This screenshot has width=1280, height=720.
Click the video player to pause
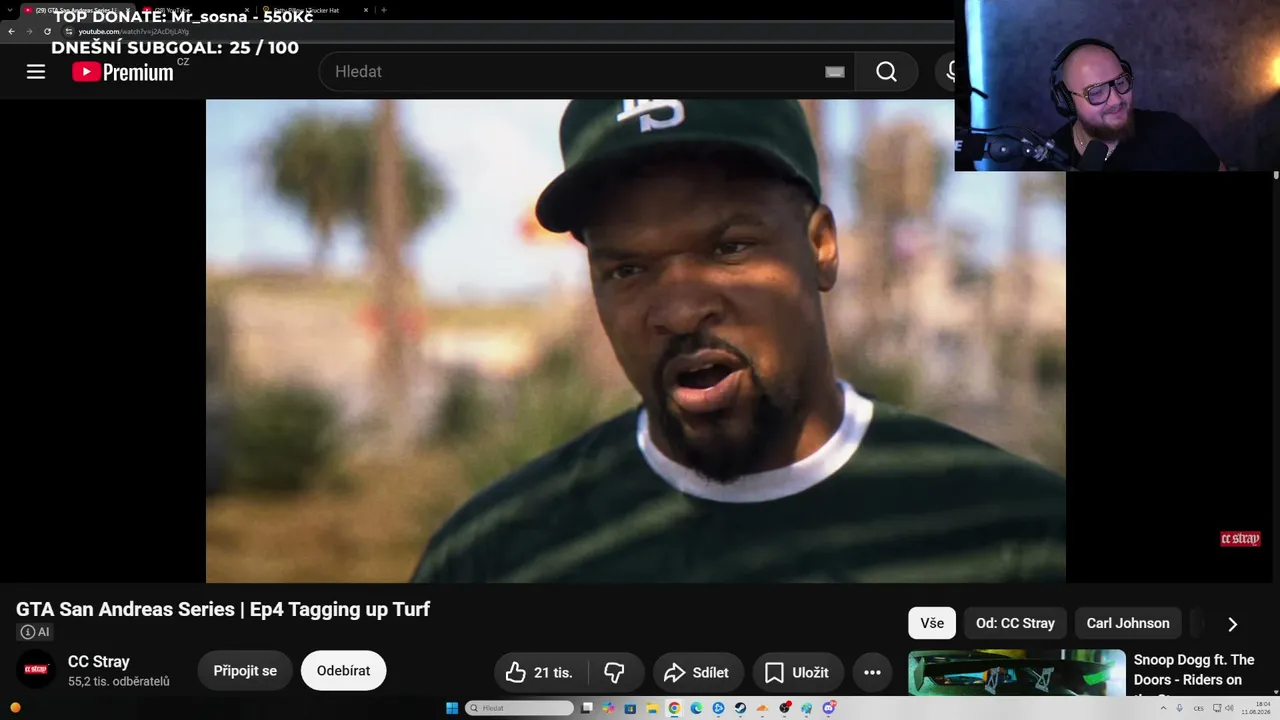pos(635,340)
